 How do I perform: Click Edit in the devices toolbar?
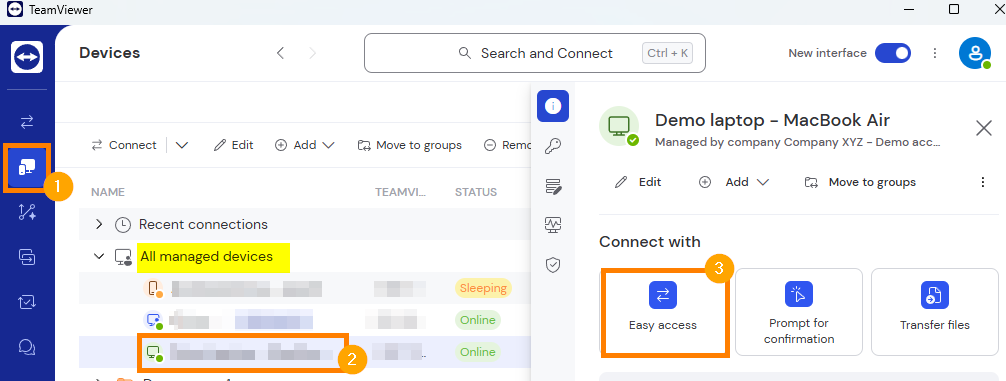pos(234,145)
